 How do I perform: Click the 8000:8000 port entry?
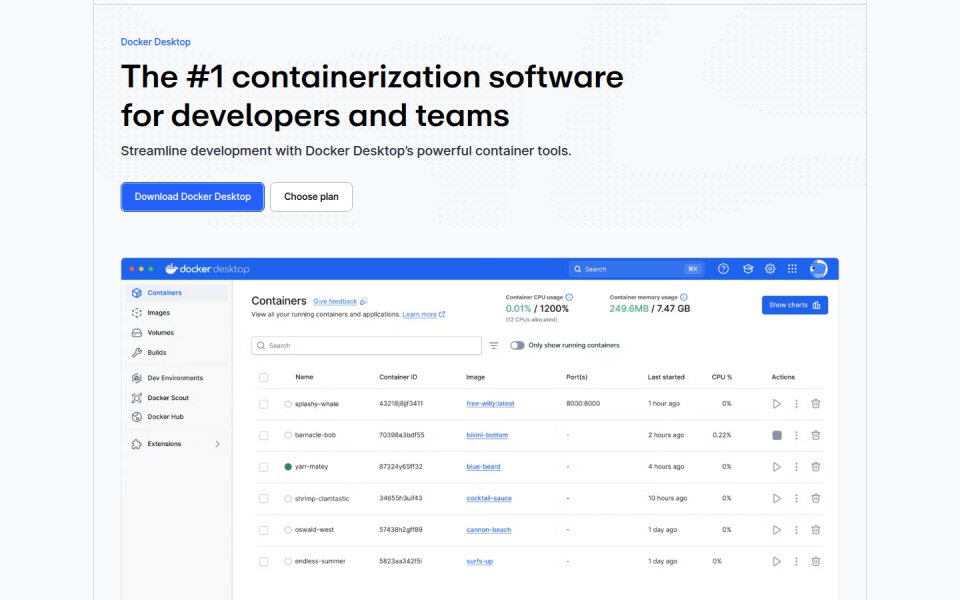point(583,404)
